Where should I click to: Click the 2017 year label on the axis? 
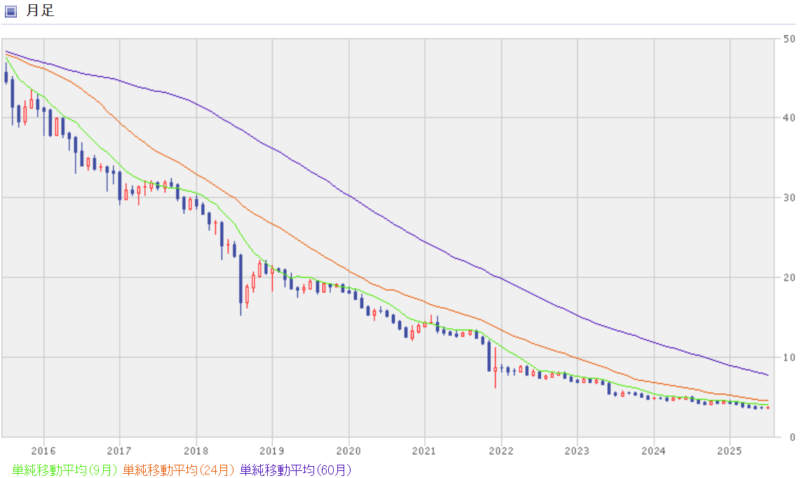pyautogui.click(x=119, y=451)
